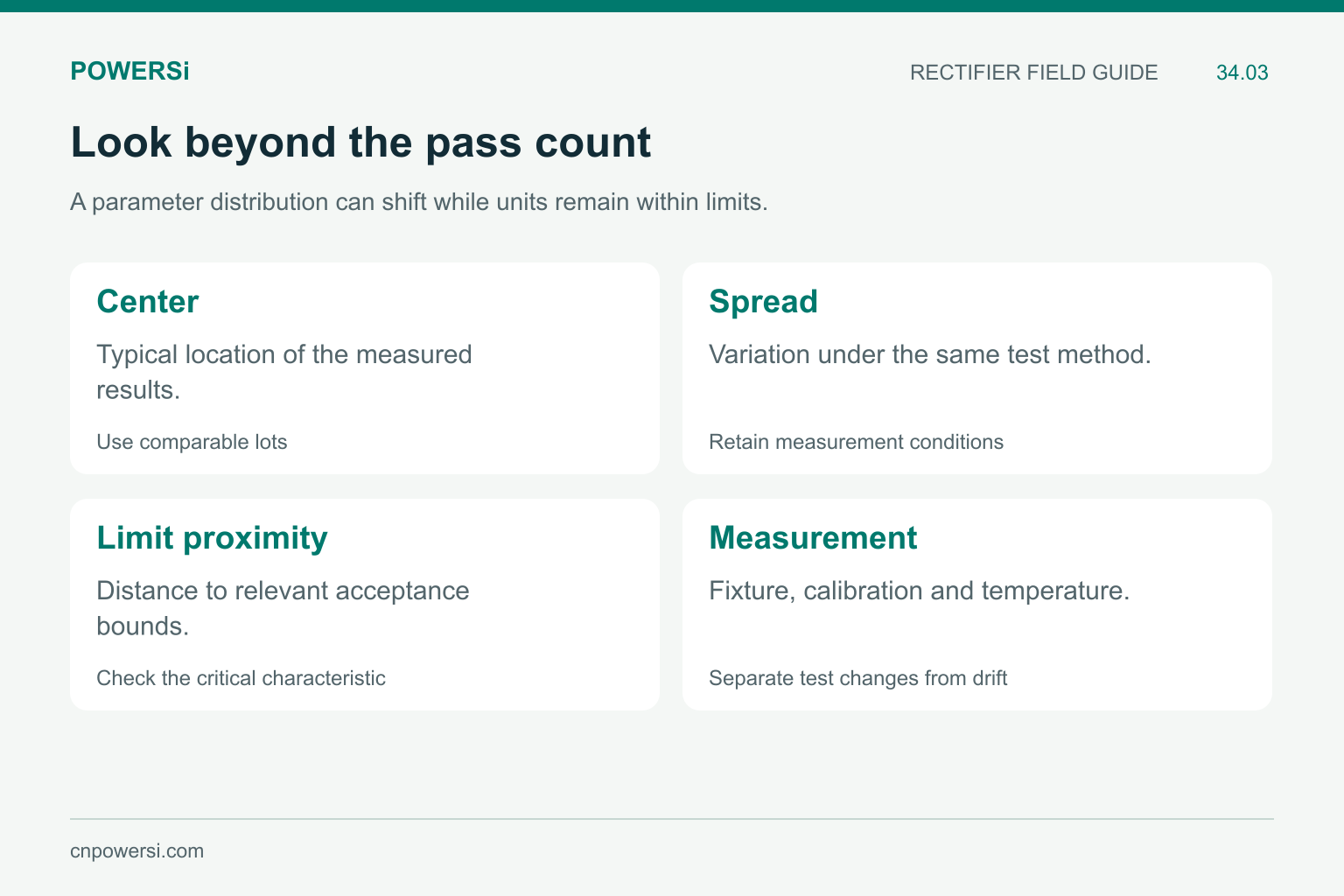
Task: Select the Center card title
Action: point(148,302)
